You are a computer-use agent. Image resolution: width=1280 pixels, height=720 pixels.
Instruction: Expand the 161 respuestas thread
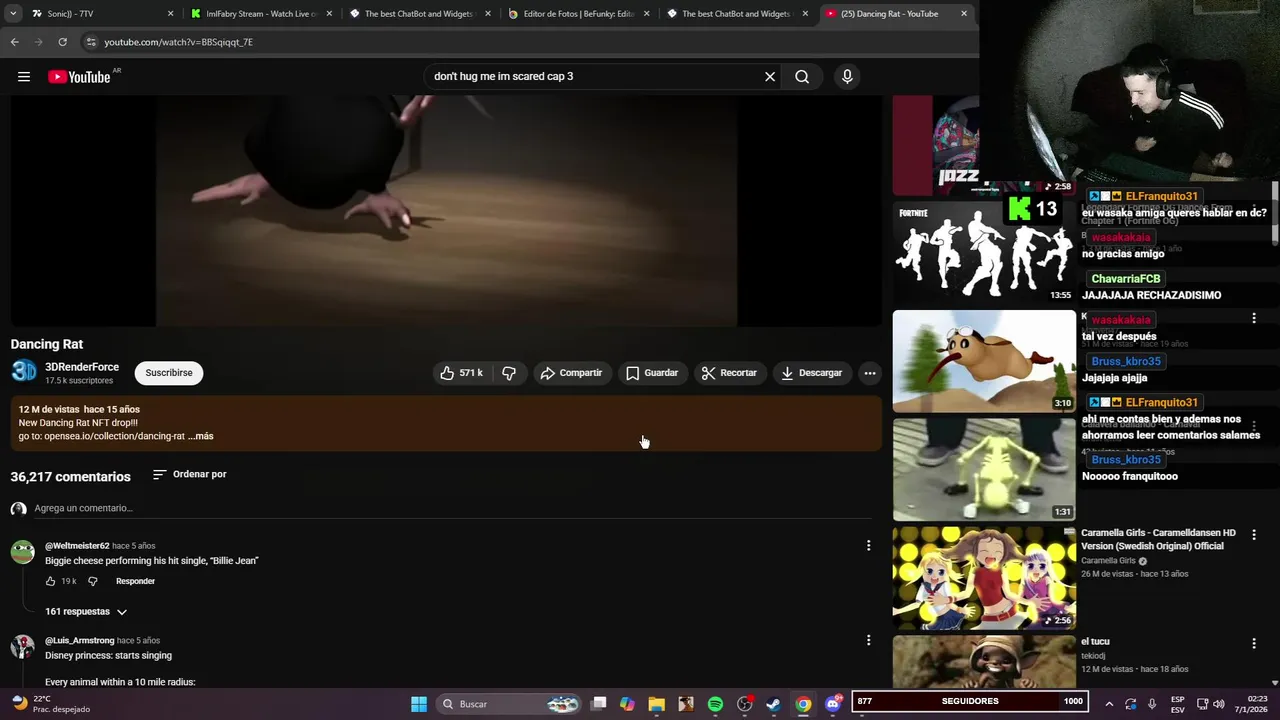click(86, 611)
